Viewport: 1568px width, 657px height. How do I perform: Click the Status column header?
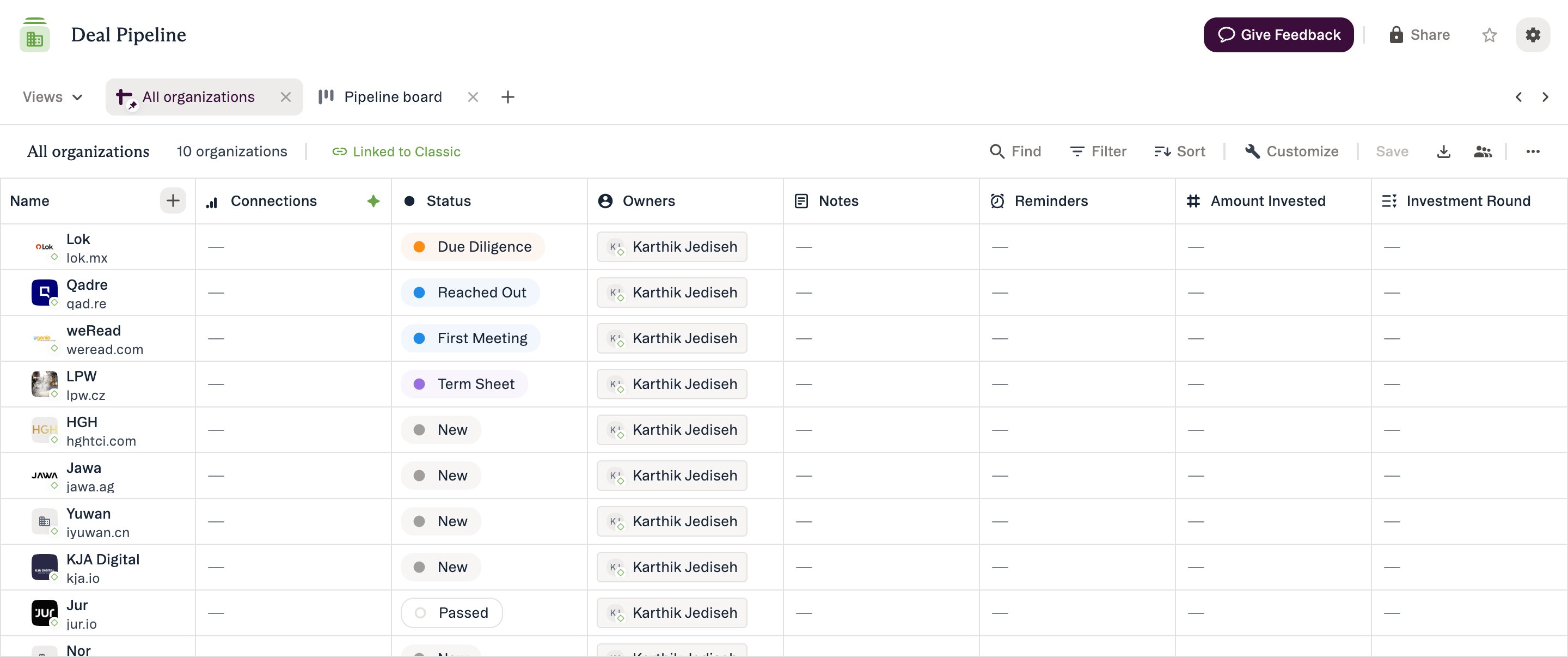coord(489,201)
